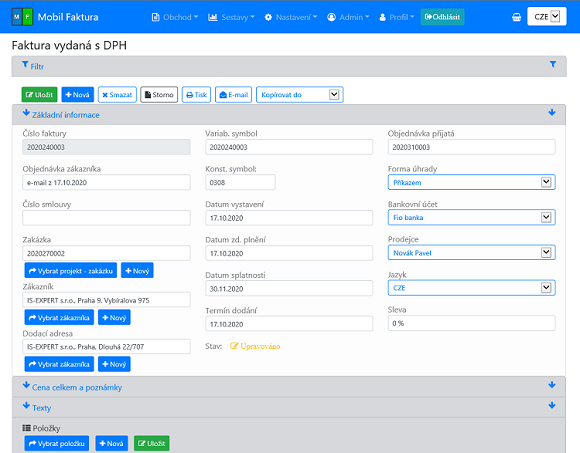Viewport: 580px width, 453px height.
Task: Click the Storno document button
Action: click(159, 95)
